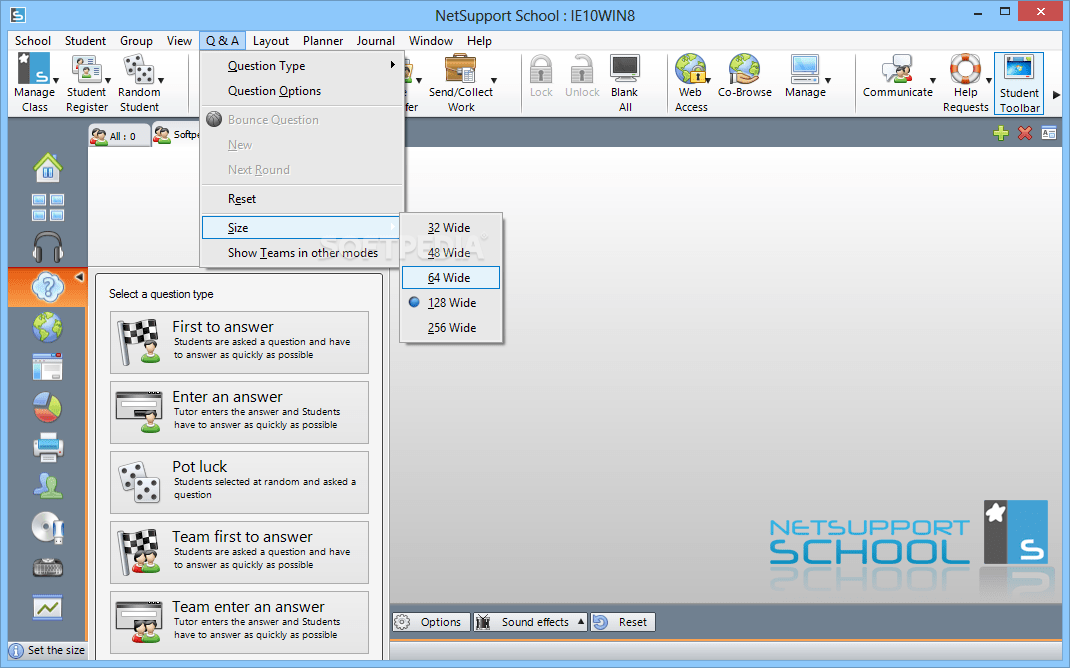Choose 48 Wide size
Screen dimensions: 1070x668
click(451, 253)
